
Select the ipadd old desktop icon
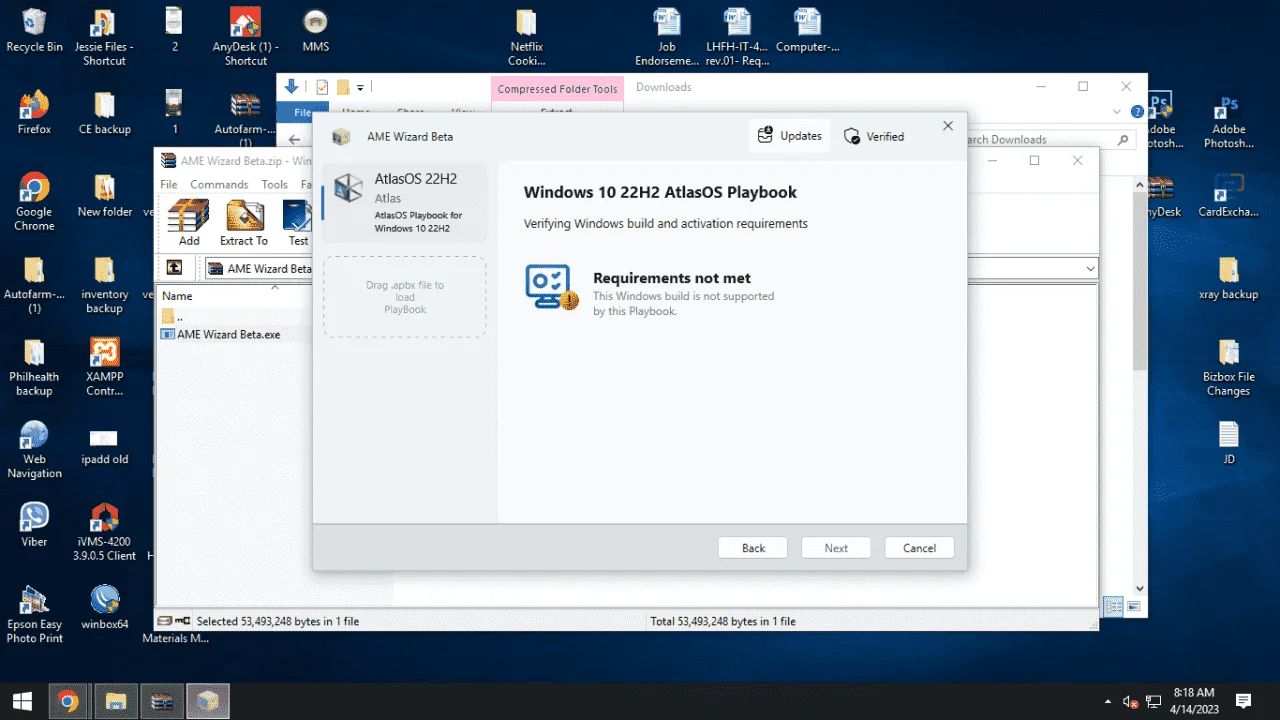tap(104, 445)
